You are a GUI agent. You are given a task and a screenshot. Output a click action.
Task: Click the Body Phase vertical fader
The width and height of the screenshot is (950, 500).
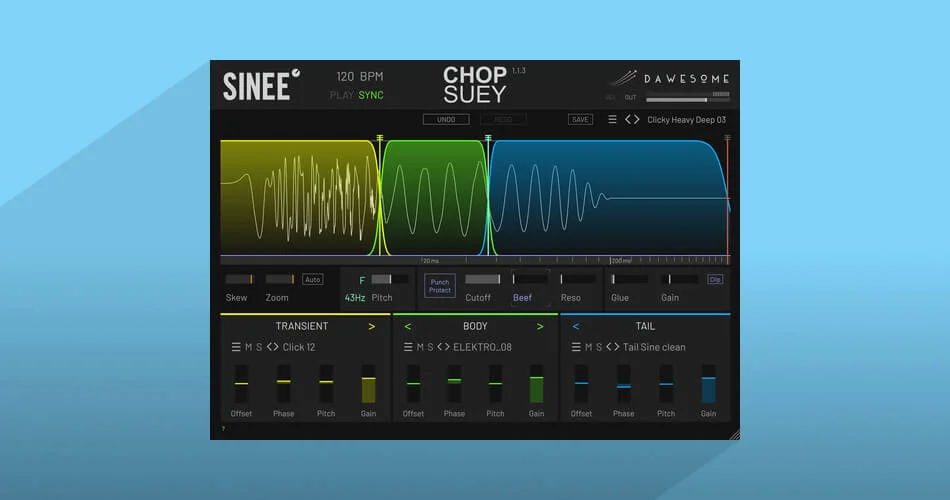454,384
